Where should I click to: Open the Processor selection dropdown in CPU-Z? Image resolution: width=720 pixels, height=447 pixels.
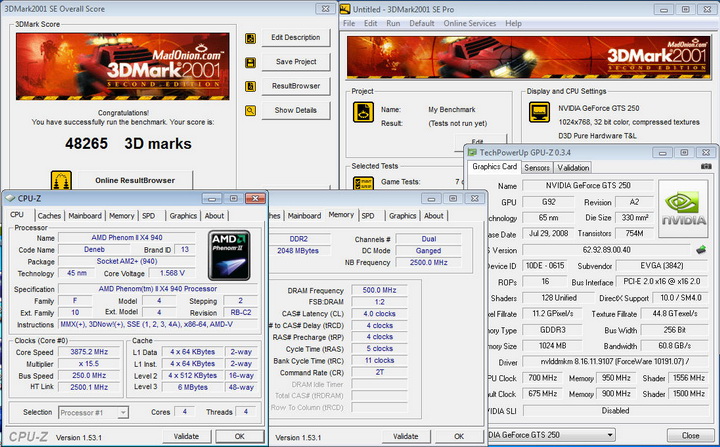click(123, 413)
